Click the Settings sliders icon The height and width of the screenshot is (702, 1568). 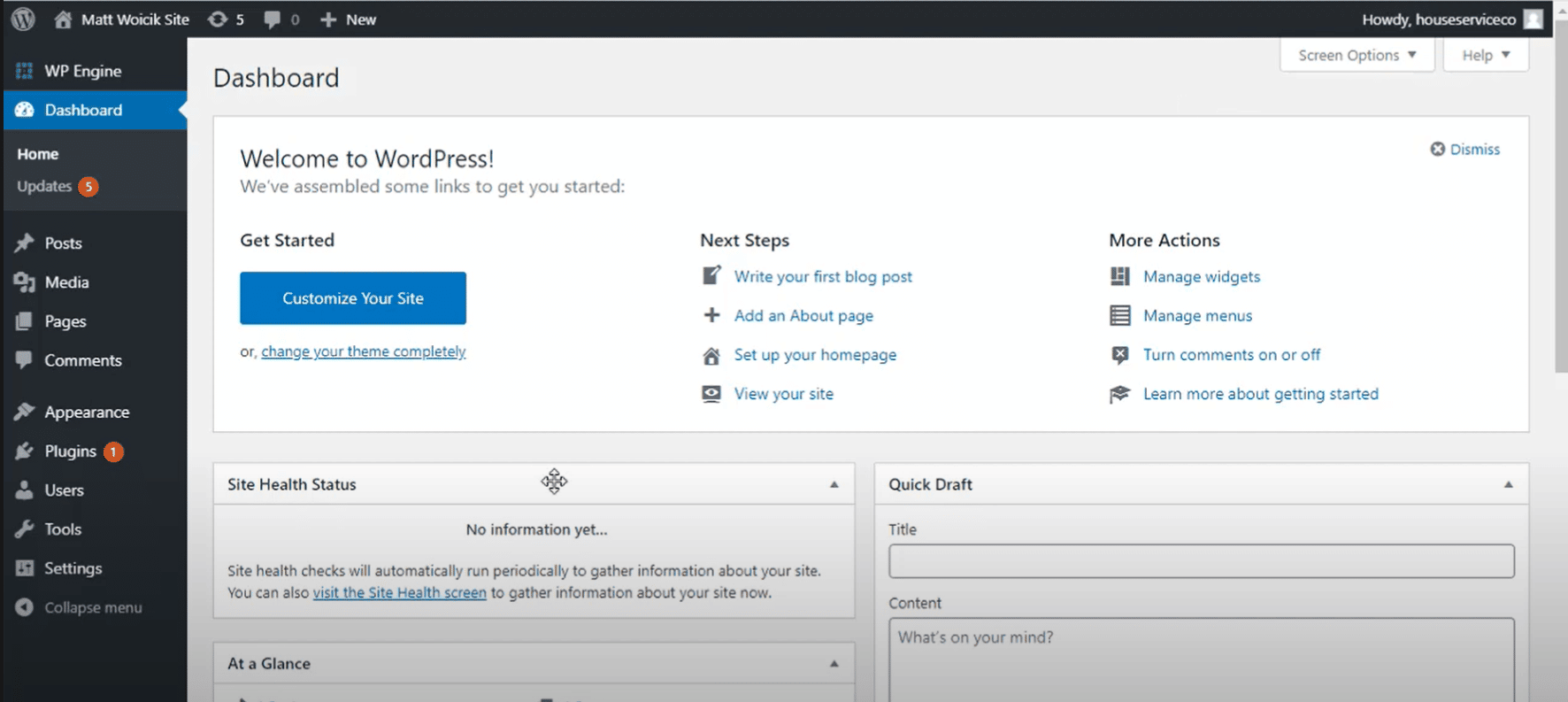24,567
